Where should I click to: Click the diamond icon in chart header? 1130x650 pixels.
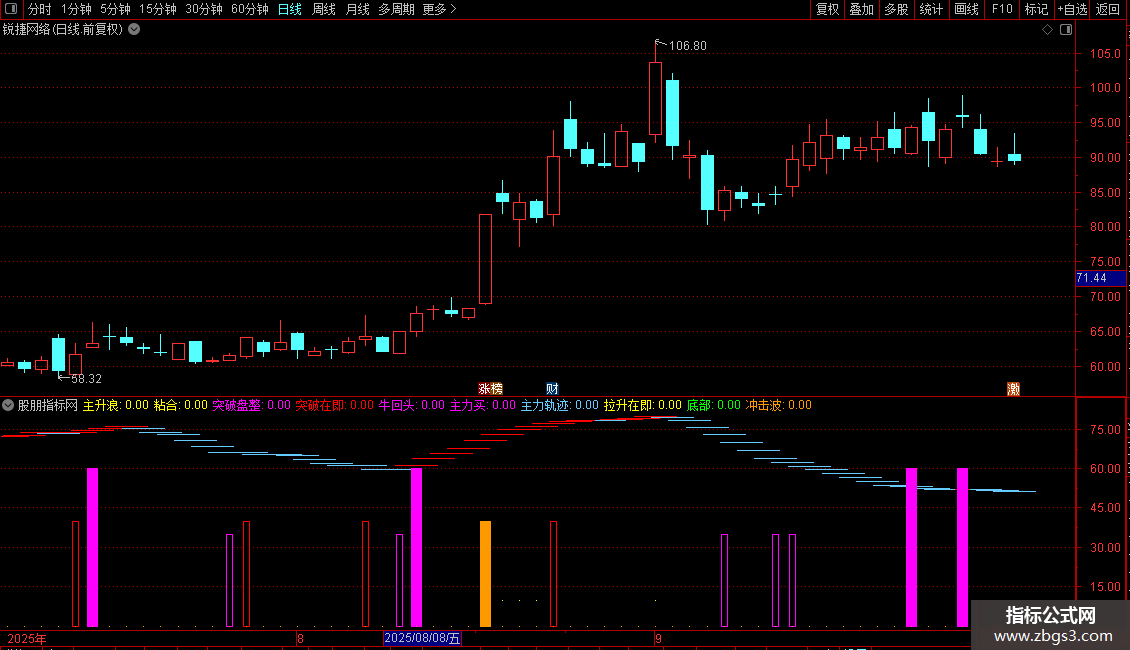pos(1047,29)
